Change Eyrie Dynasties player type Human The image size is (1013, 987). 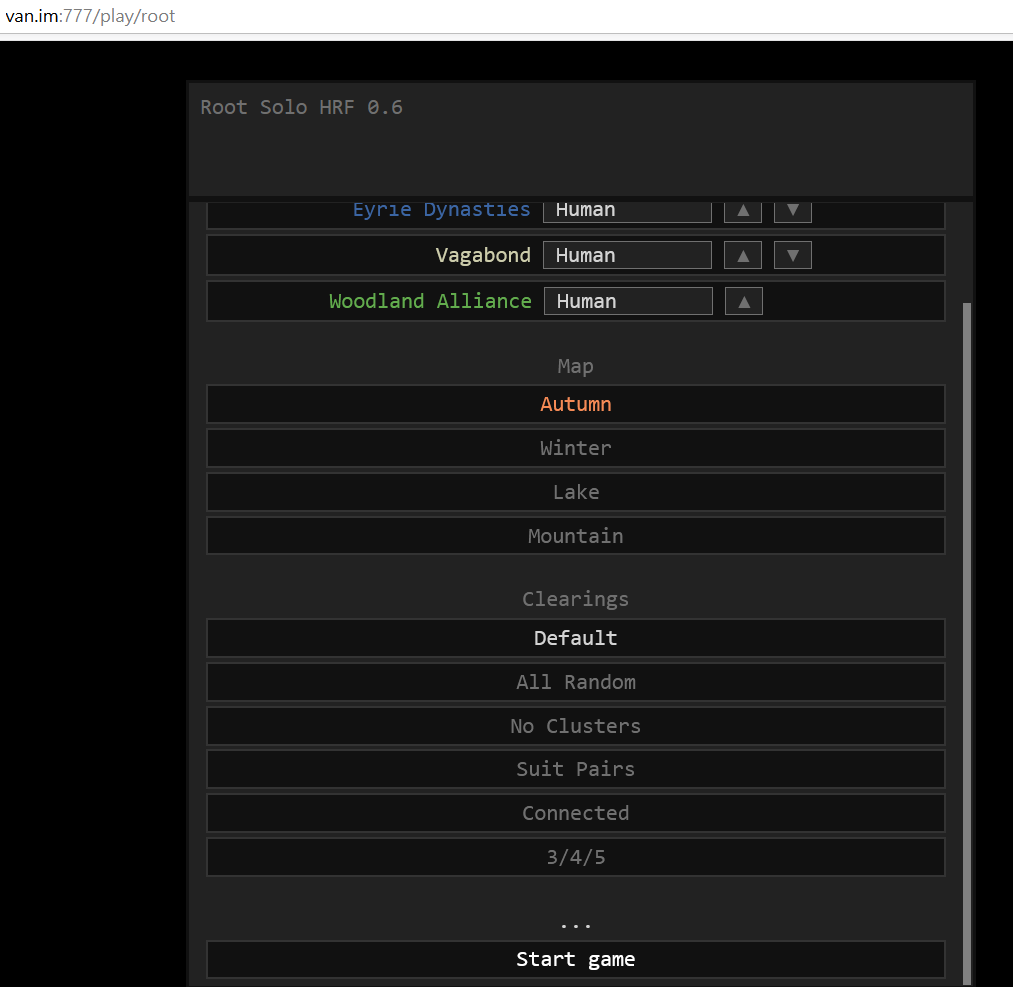[627, 211]
